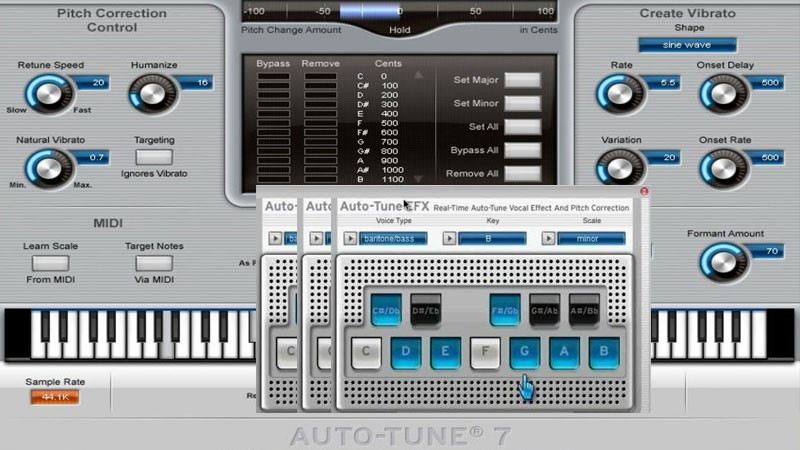Toggle Bypass box for note G
The width and height of the screenshot is (800, 450).
point(273,142)
